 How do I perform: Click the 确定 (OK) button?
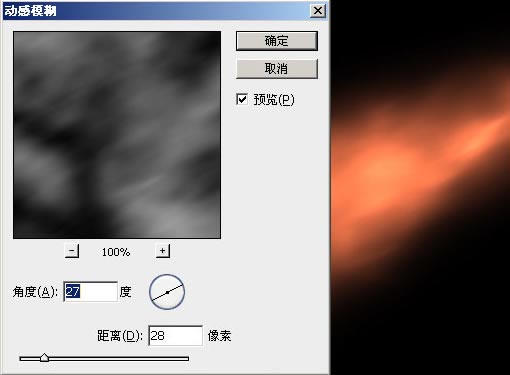click(277, 41)
